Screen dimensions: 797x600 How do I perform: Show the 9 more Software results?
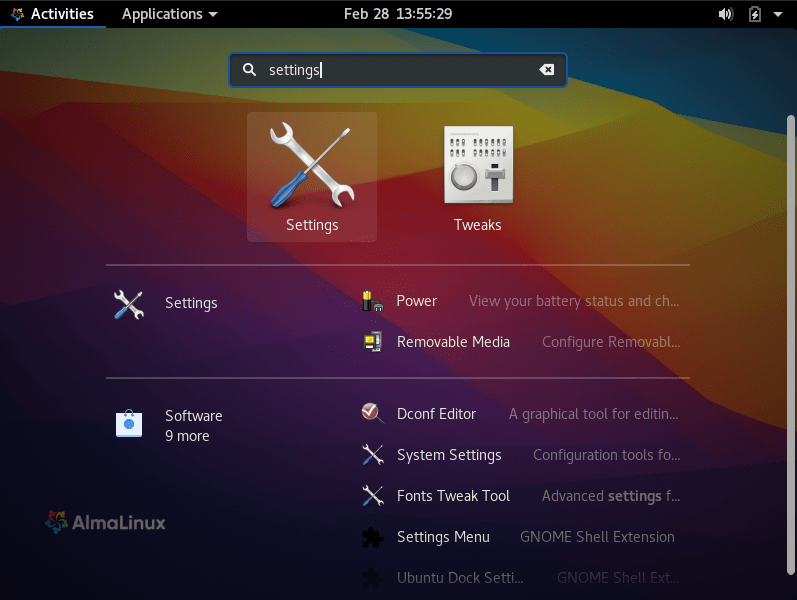187,436
